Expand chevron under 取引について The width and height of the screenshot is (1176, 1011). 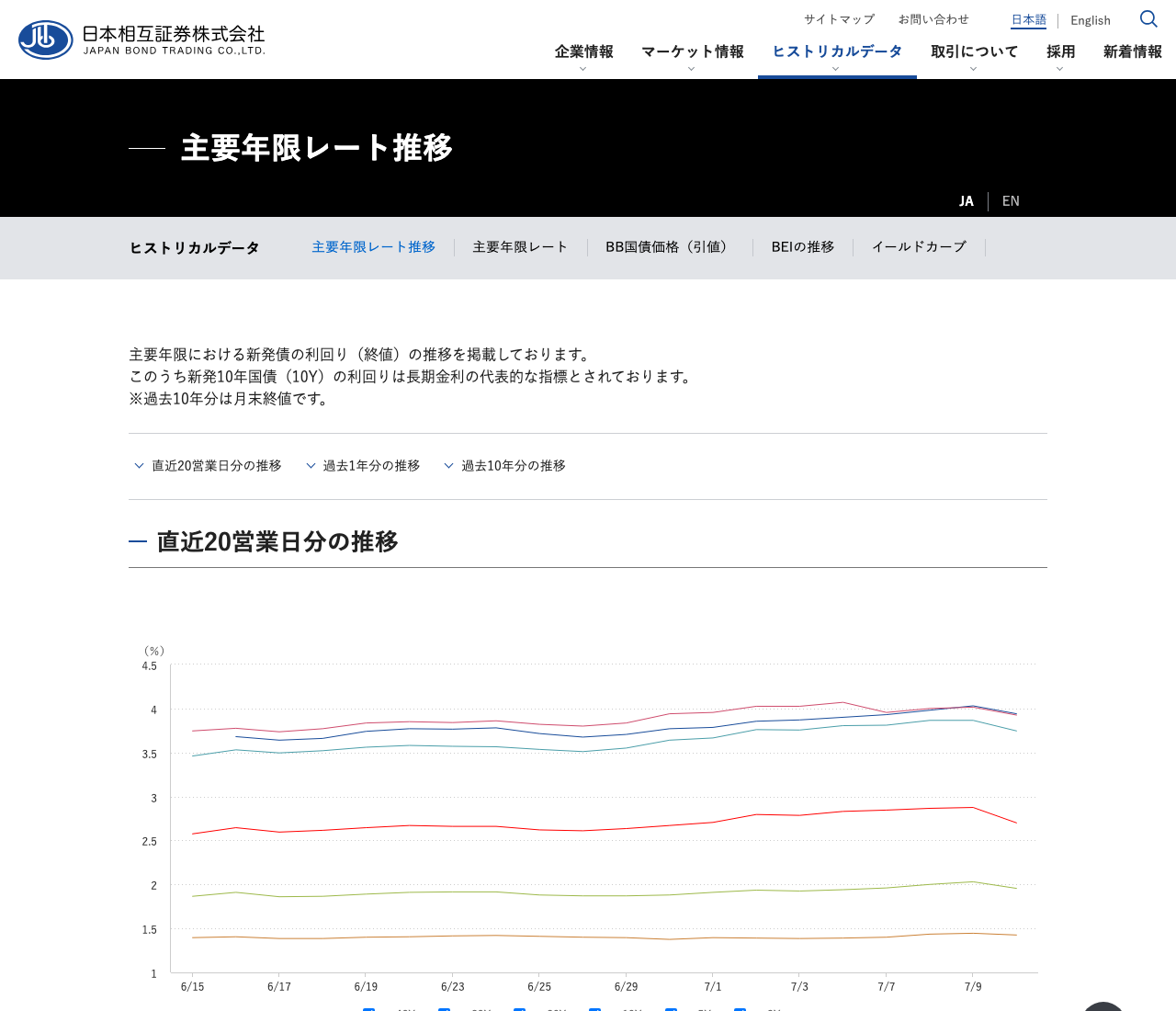pos(973,69)
